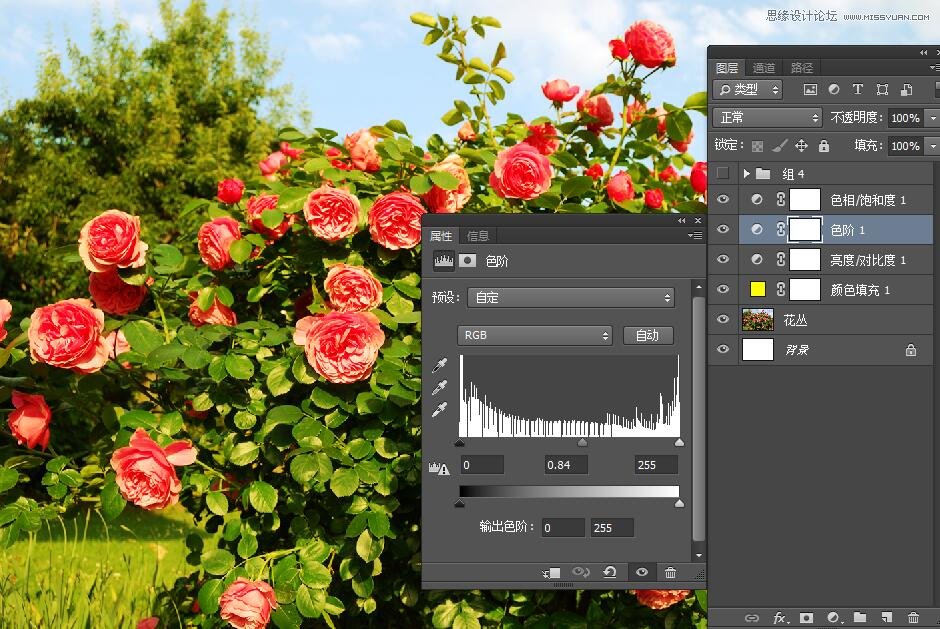Delete this adjustment layer trash icon in Properties
Screen dimensions: 940x629
coord(670,573)
